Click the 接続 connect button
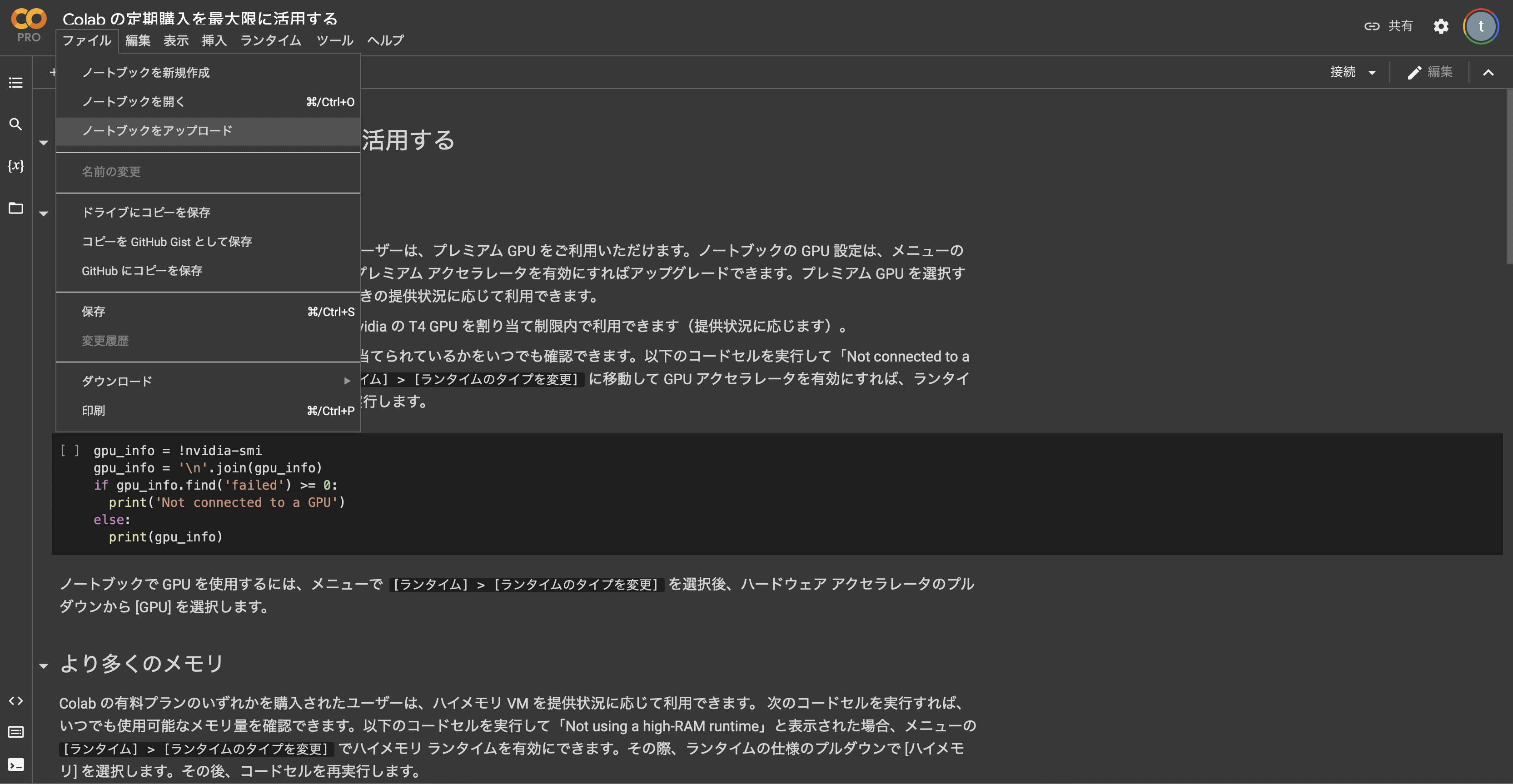 click(x=1343, y=72)
